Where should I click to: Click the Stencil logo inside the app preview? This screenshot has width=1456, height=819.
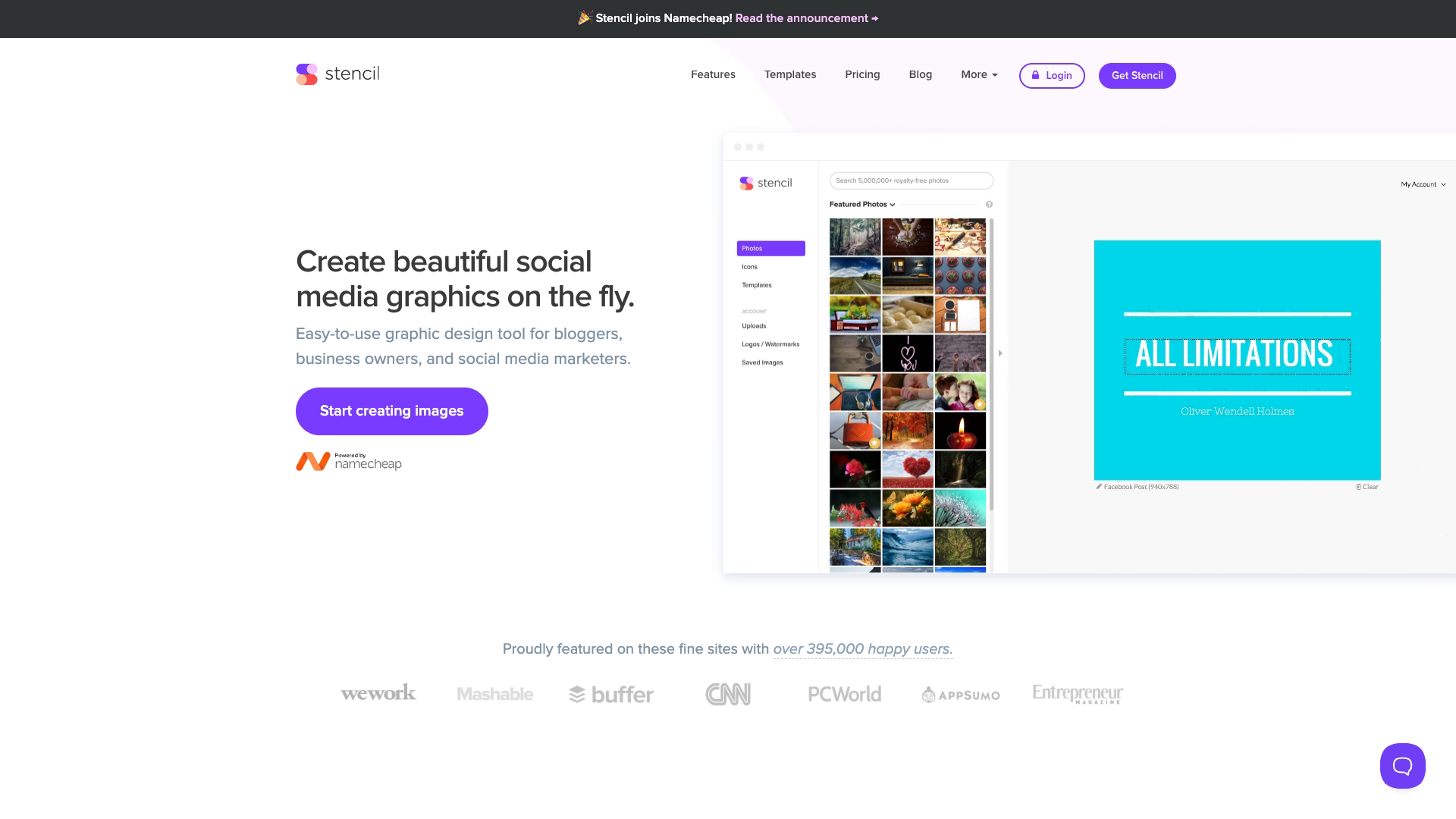766,183
